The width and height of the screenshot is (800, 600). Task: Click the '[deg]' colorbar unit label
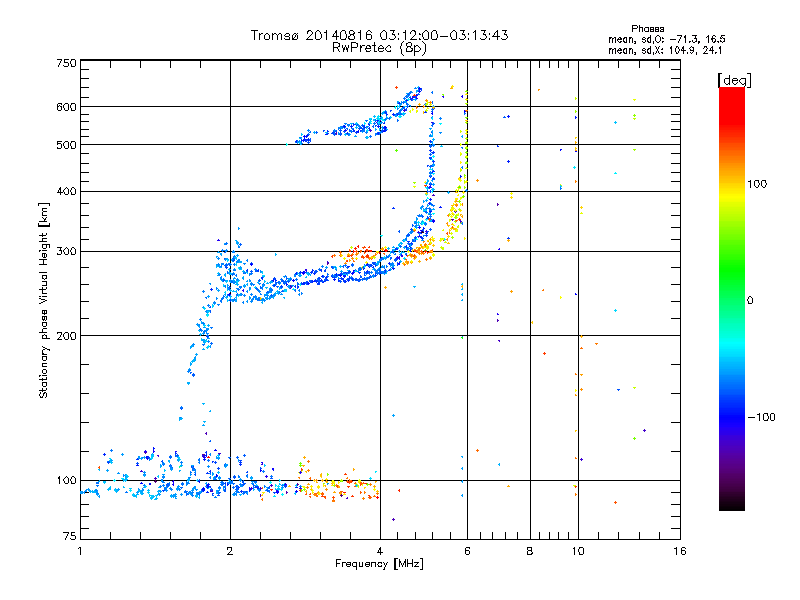[734, 80]
